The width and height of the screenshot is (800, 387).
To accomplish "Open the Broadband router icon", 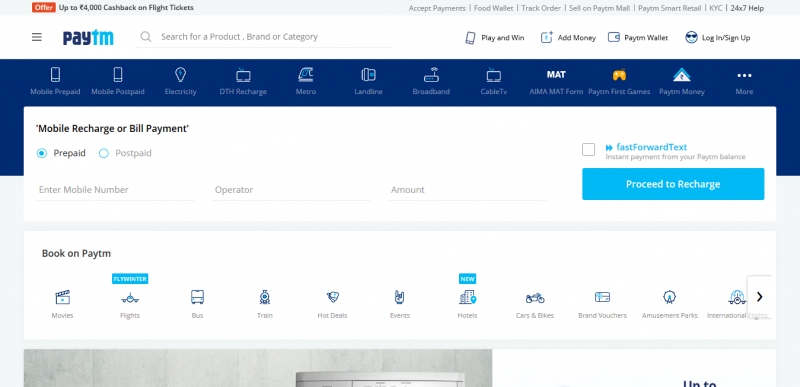I will click(431, 75).
